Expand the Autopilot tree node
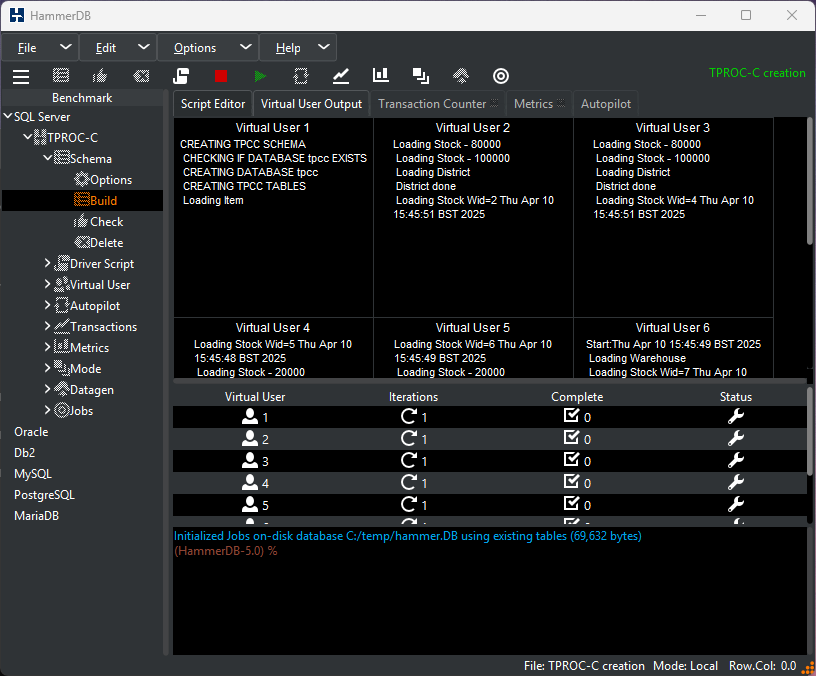Screen dimensions: 816x676 point(47,305)
